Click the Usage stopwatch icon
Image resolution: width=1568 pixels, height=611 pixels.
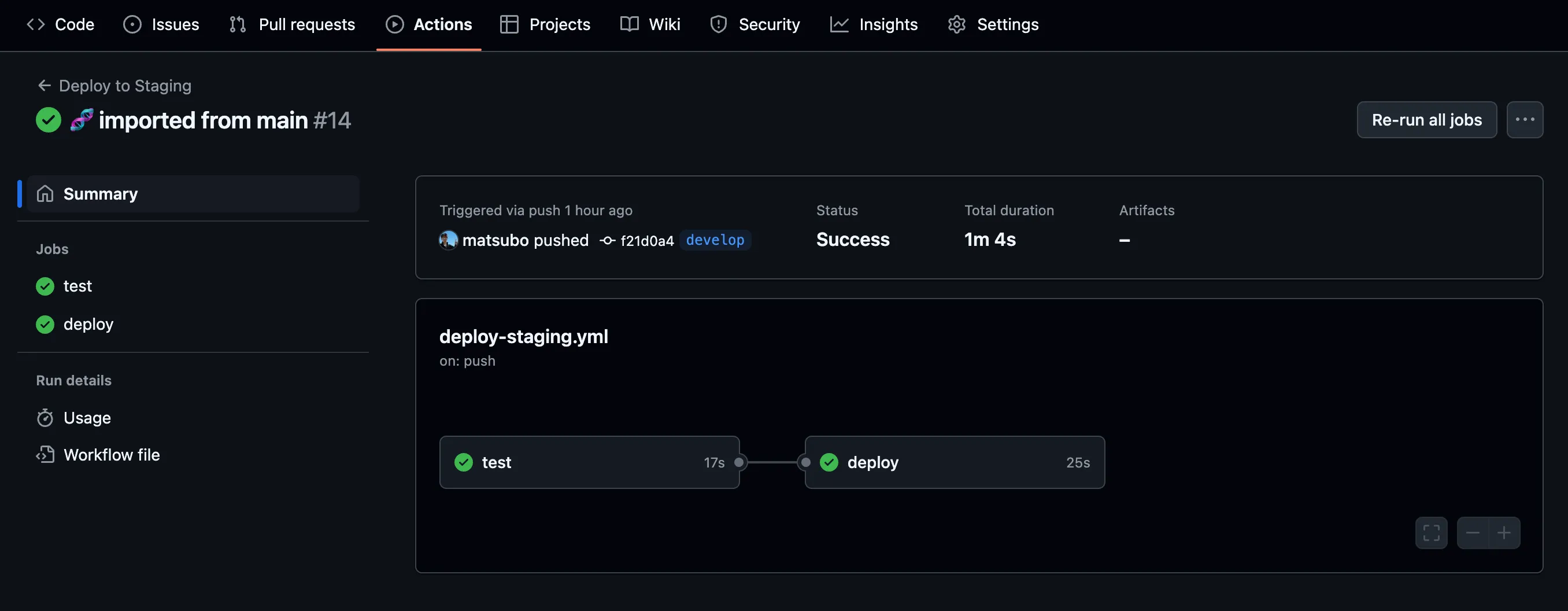pos(45,418)
